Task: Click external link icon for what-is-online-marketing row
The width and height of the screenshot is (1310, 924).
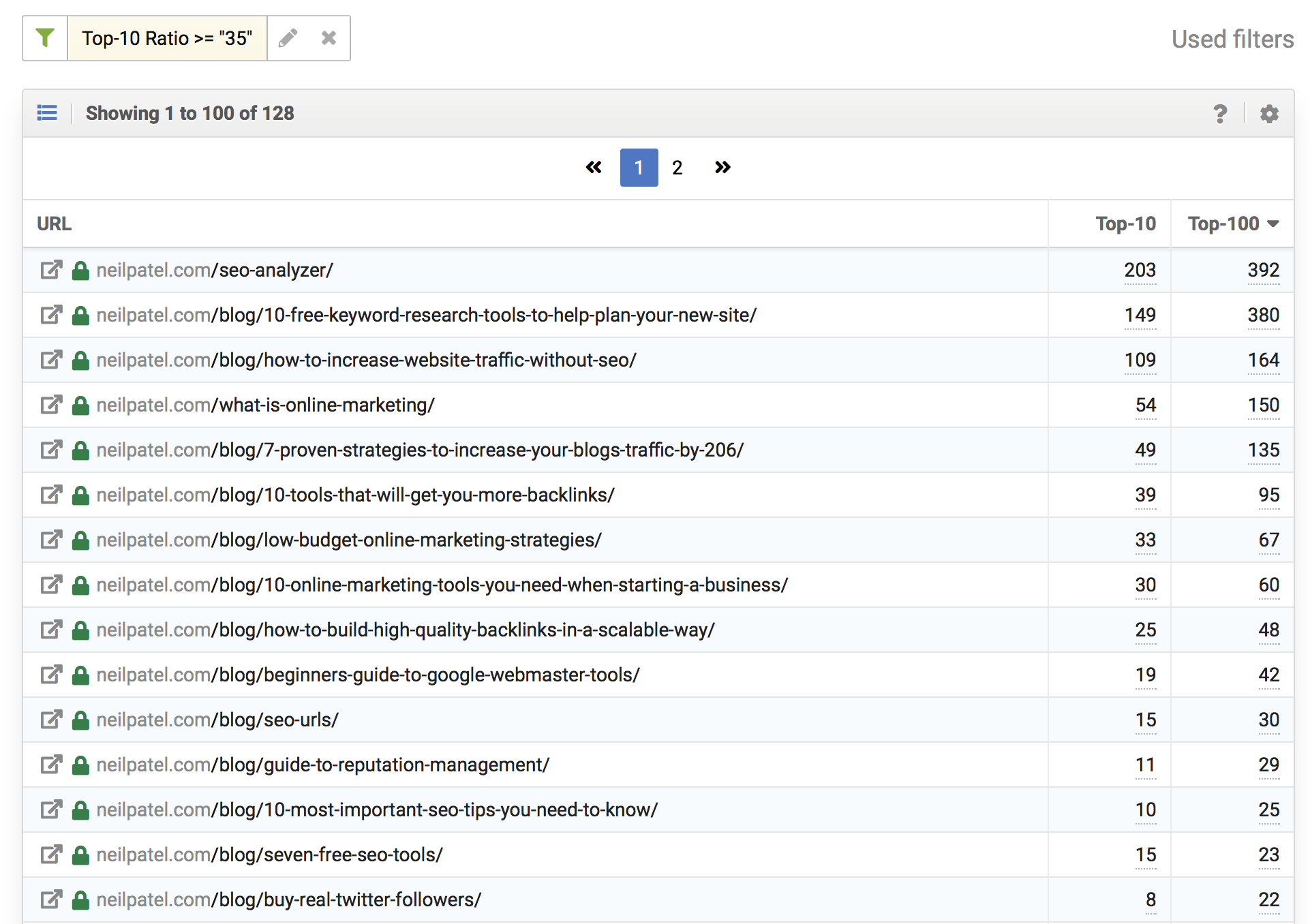Action: [51, 405]
